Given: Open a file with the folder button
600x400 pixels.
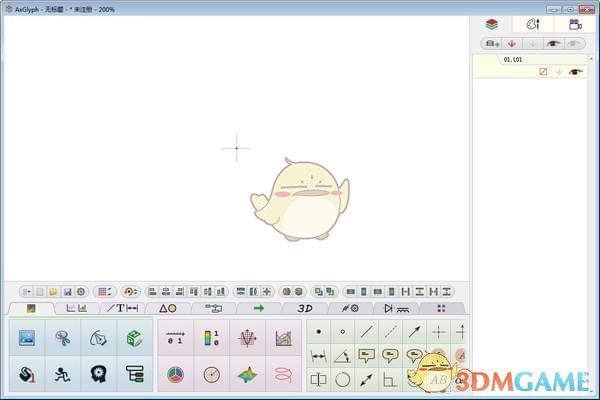Looking at the screenshot, I should point(53,292).
